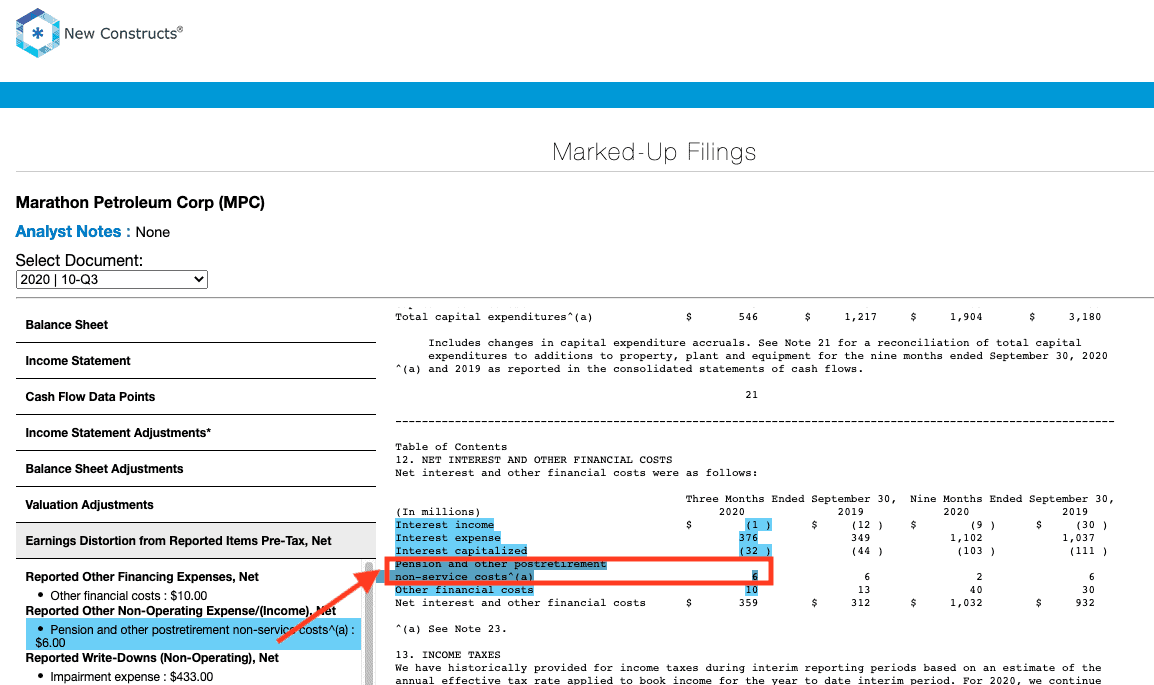Viewport: 1154px width, 685px height.
Task: Click the sidebar list vertical scrollbar
Action: 369,624
